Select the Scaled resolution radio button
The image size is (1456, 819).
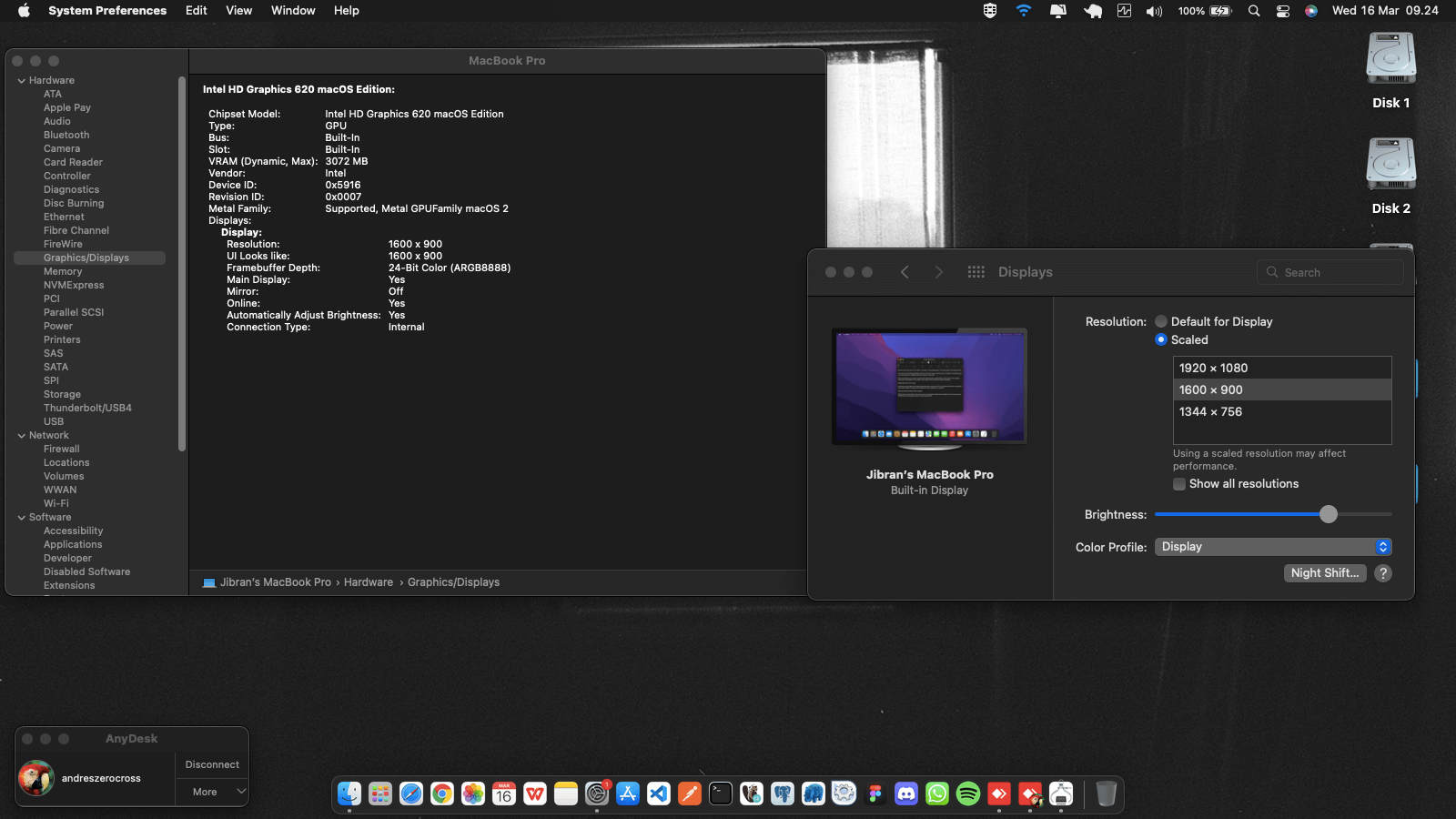pyautogui.click(x=1161, y=339)
